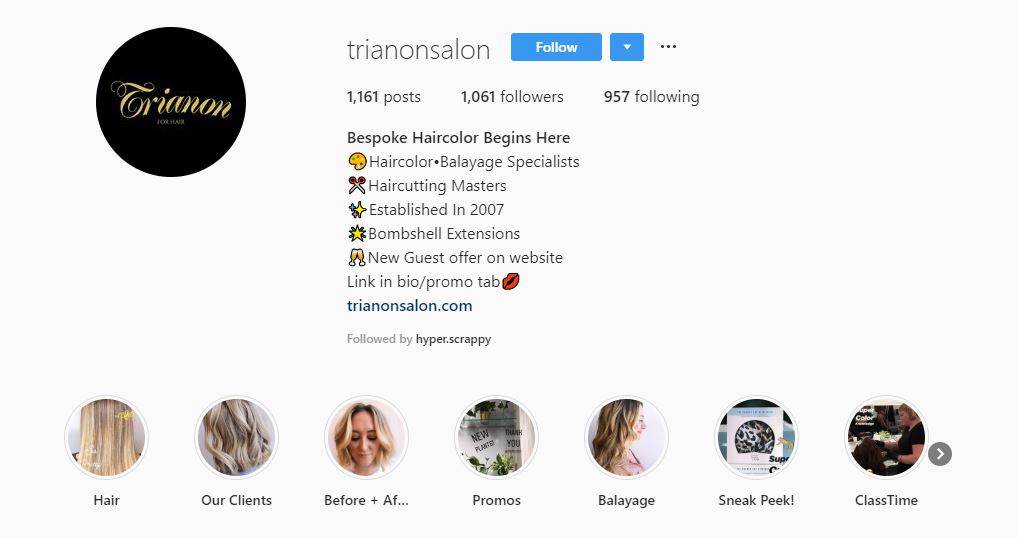
Task: Open the Our Clients story highlight
Action: tap(236, 437)
